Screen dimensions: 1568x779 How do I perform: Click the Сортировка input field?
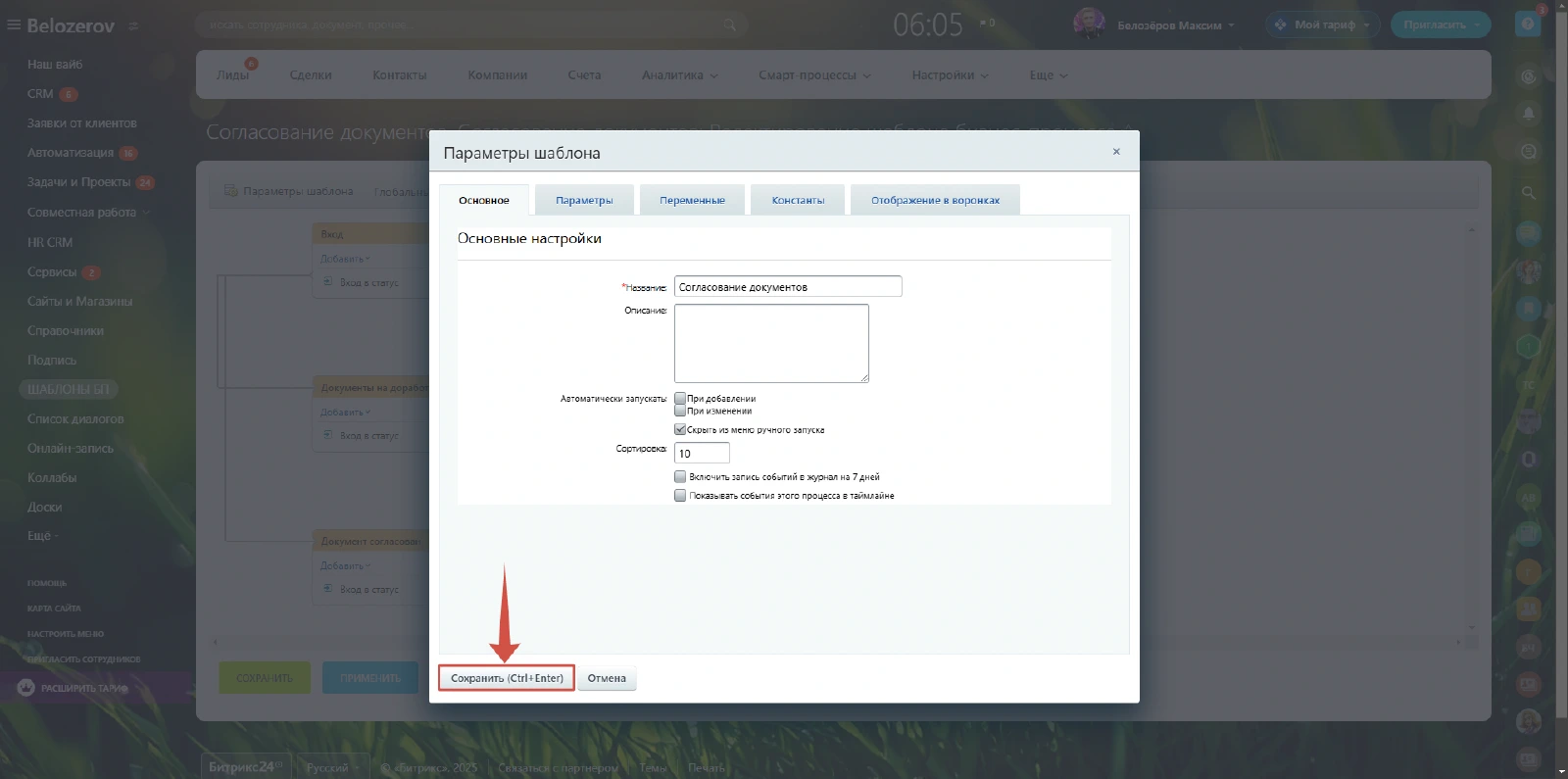(702, 454)
